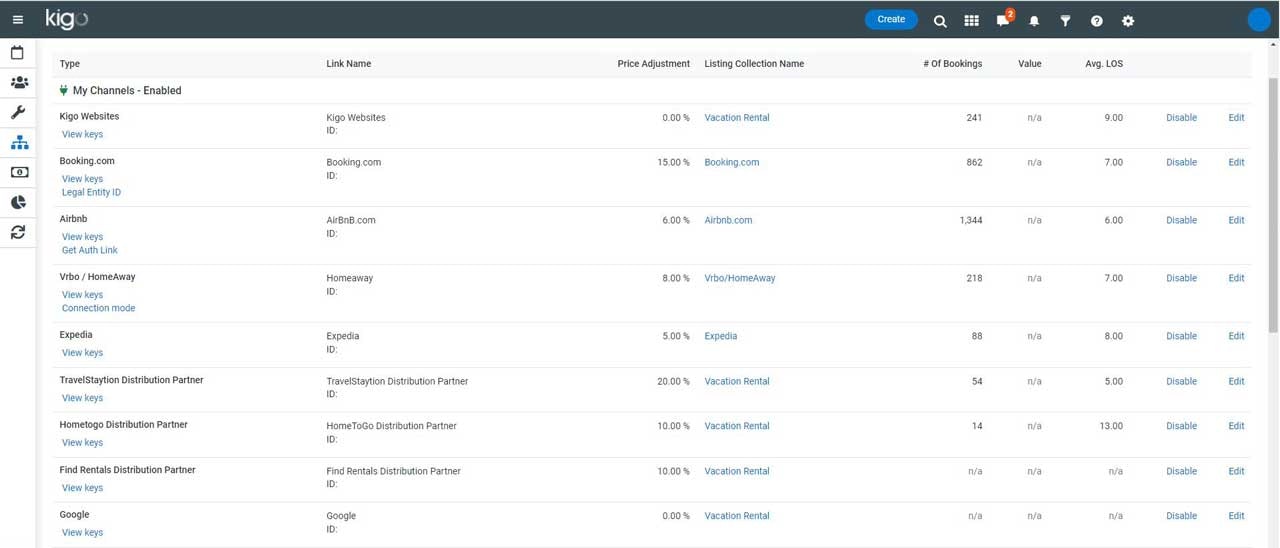Click the Create button
Viewport: 1280px width, 548px height.
point(891,19)
